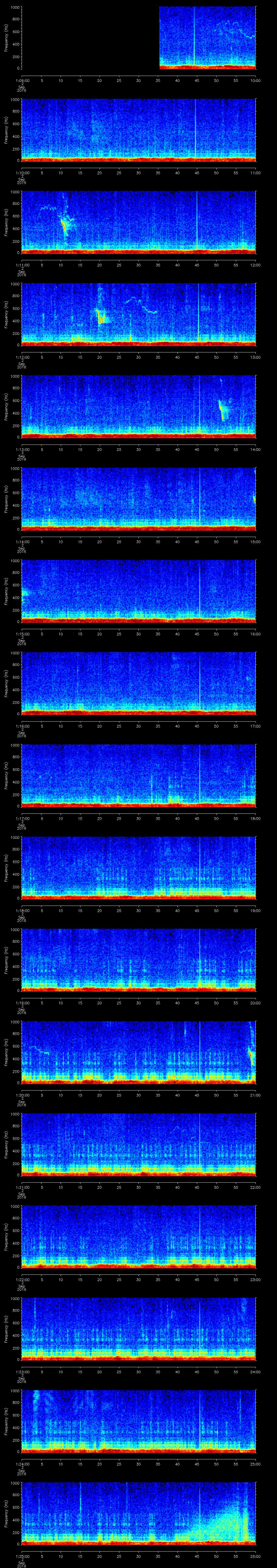Click the '1:18:00' start time label
The height and width of the screenshot is (1568, 277).
22,910
